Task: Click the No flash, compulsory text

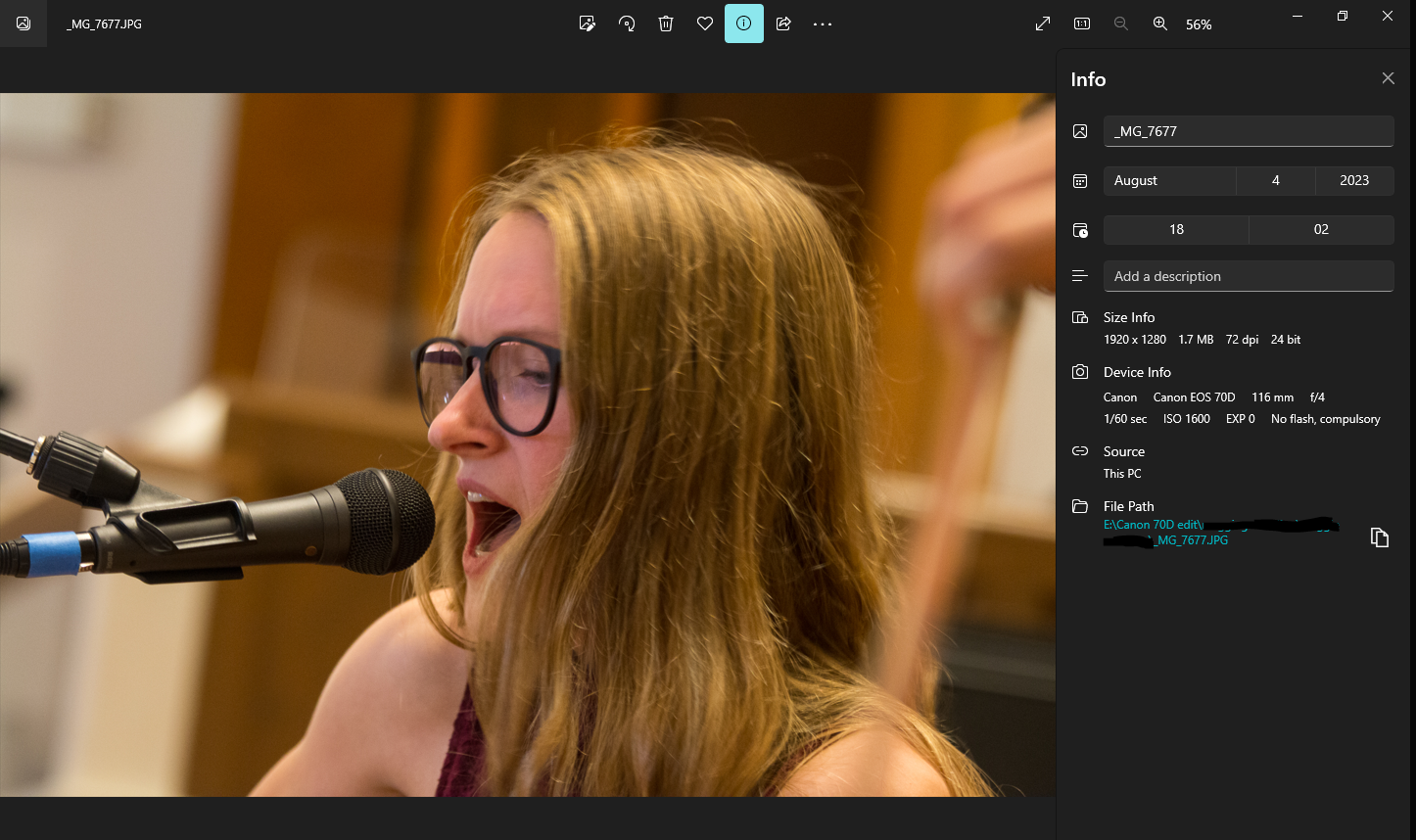Action: pos(1326,419)
